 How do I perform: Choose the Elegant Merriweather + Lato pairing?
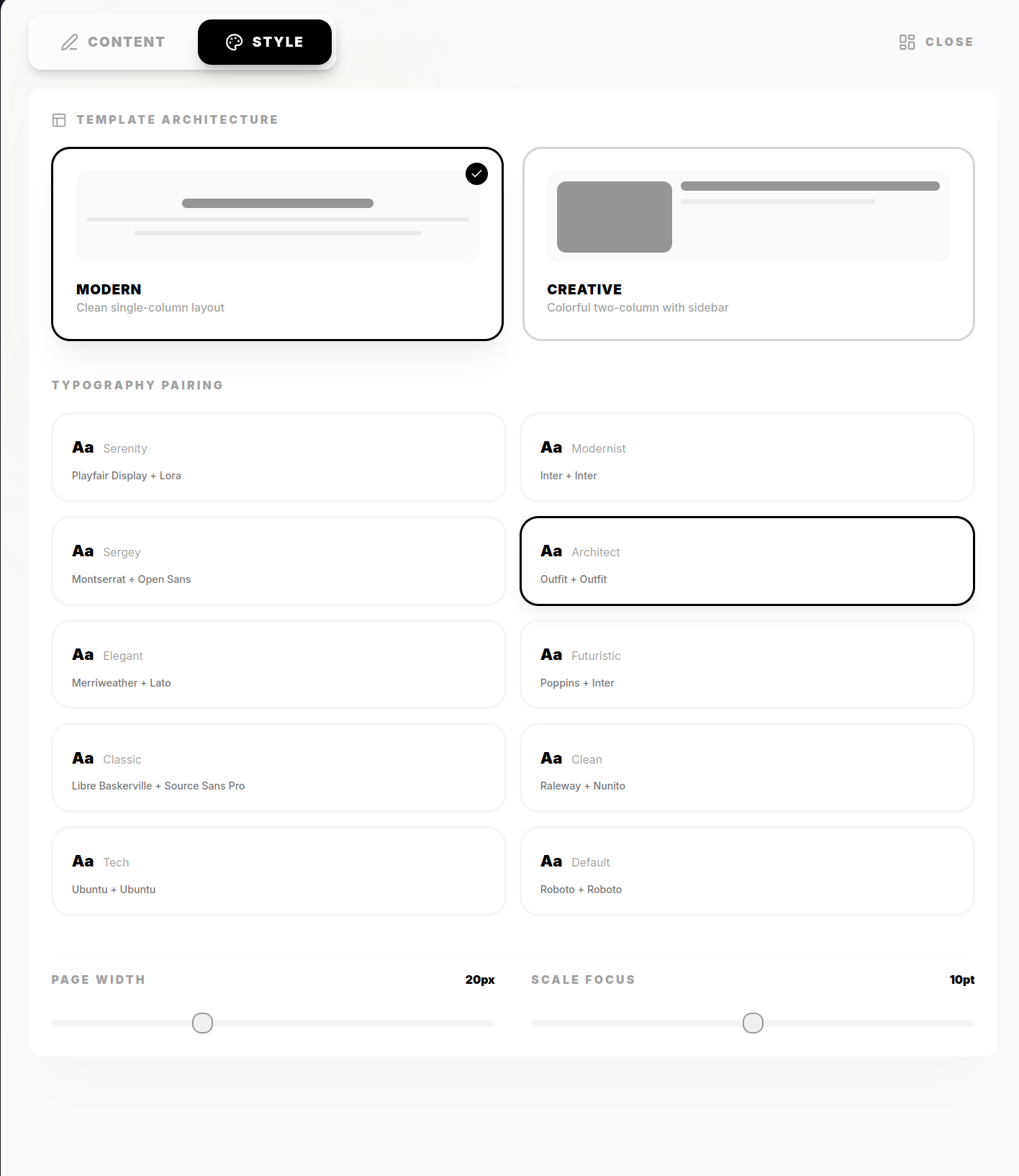pyautogui.click(x=278, y=665)
